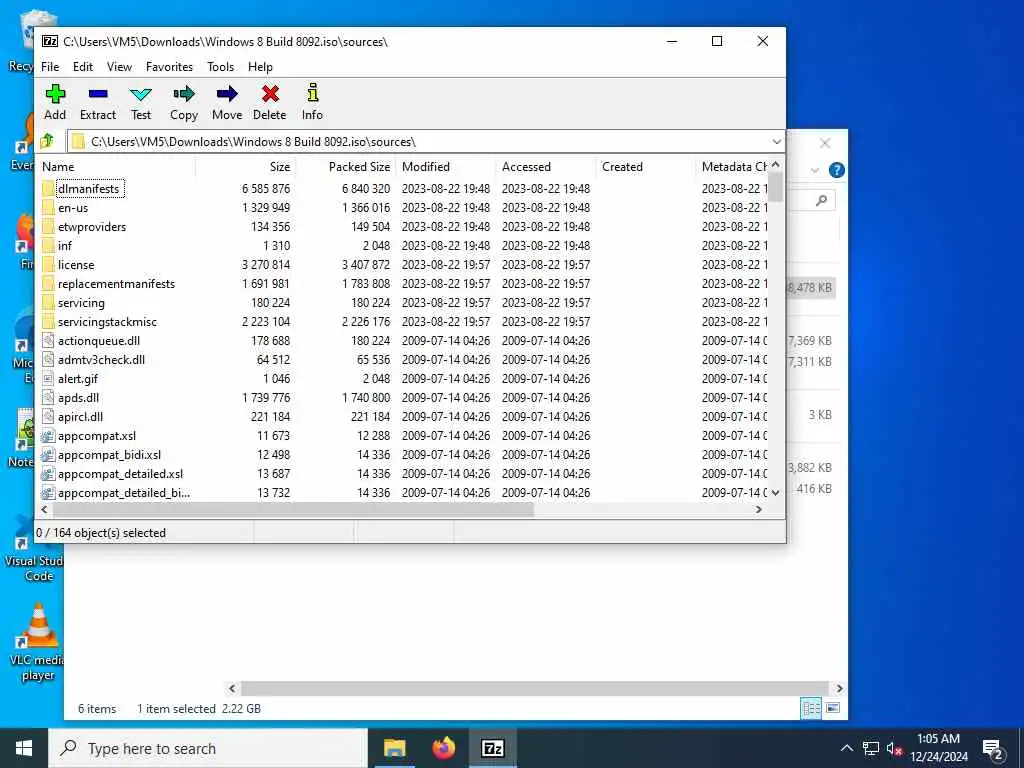This screenshot has height=768, width=1024.
Task: Select alert.gif file icon
Action: click(48, 378)
